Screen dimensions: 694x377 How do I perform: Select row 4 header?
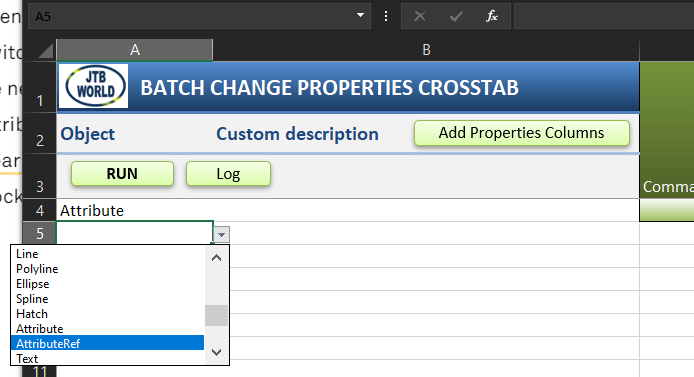click(x=40, y=210)
